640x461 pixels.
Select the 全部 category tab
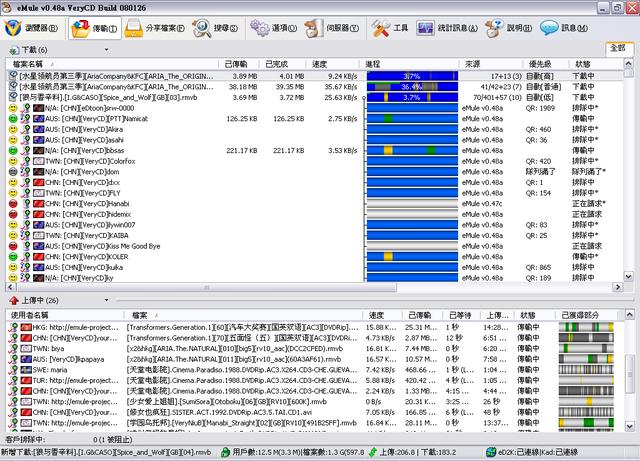pyautogui.click(x=617, y=48)
